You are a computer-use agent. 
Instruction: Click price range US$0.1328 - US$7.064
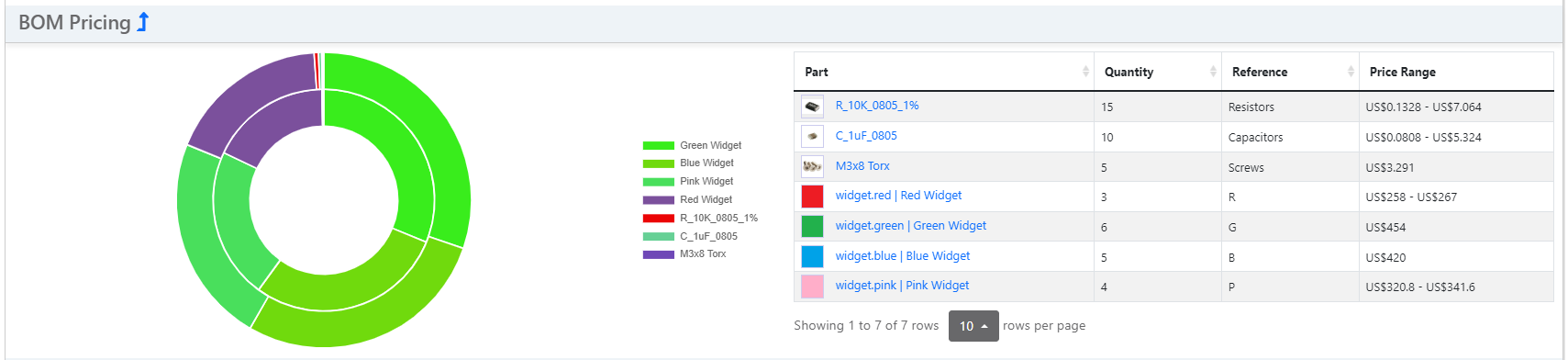tap(1423, 107)
